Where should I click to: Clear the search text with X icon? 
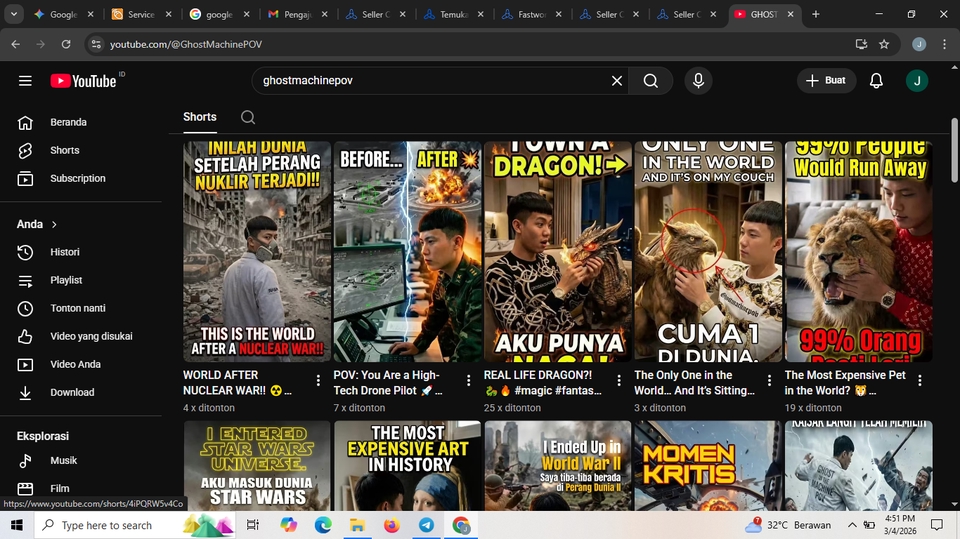point(617,81)
